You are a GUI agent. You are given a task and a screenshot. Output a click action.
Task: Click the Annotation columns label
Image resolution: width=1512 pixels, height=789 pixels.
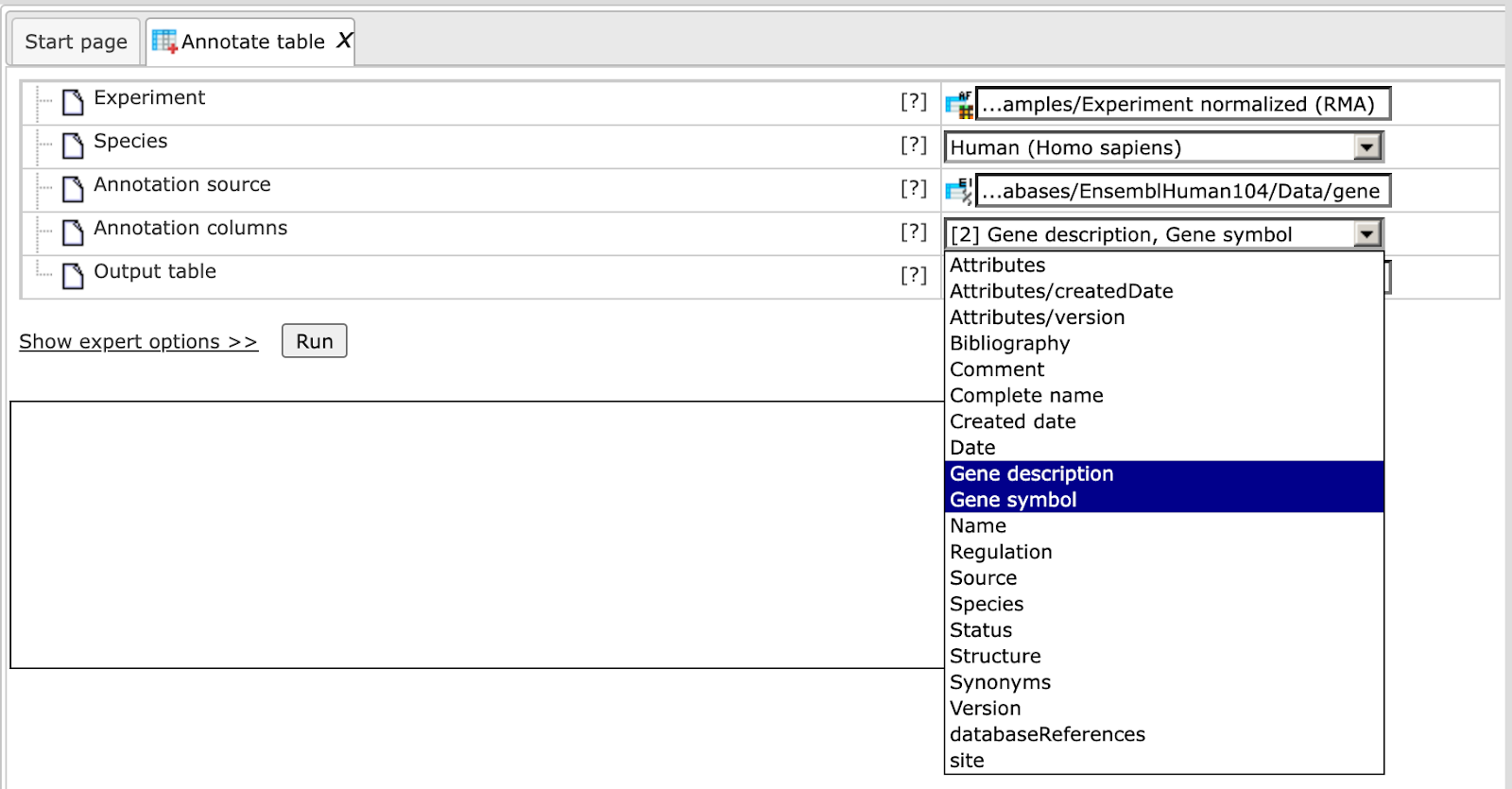point(190,228)
